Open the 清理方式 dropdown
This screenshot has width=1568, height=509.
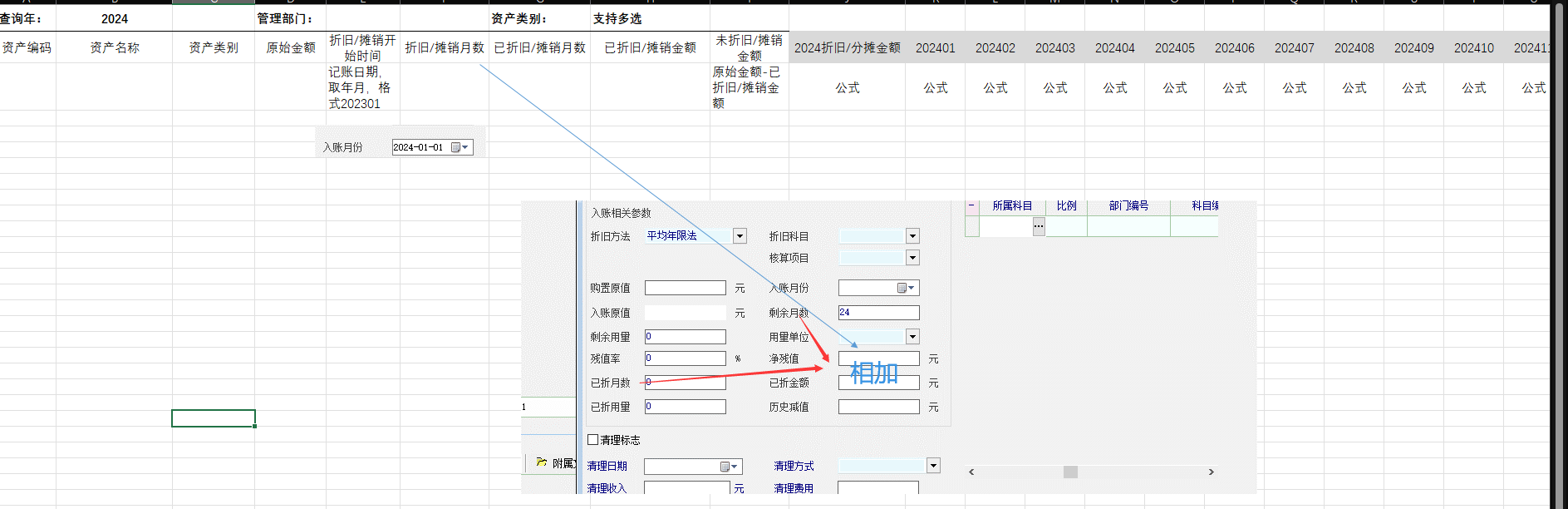[933, 466]
